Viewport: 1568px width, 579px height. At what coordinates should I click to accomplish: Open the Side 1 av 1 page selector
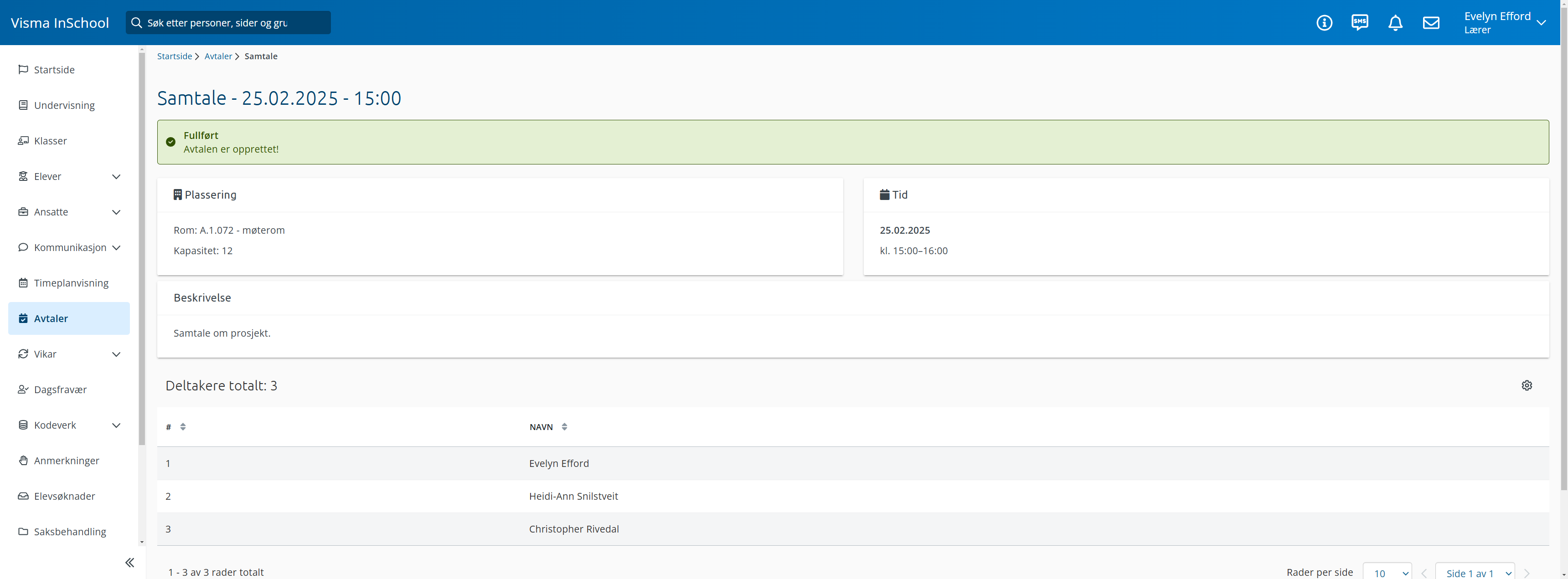(1475, 572)
